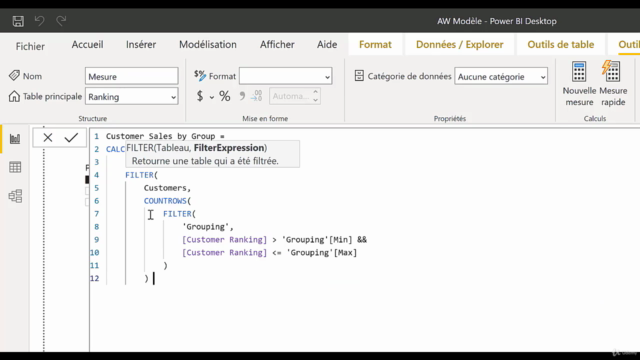Open the Table principale dropdown
Image resolution: width=640 pixels, height=360 pixels.
(131, 97)
